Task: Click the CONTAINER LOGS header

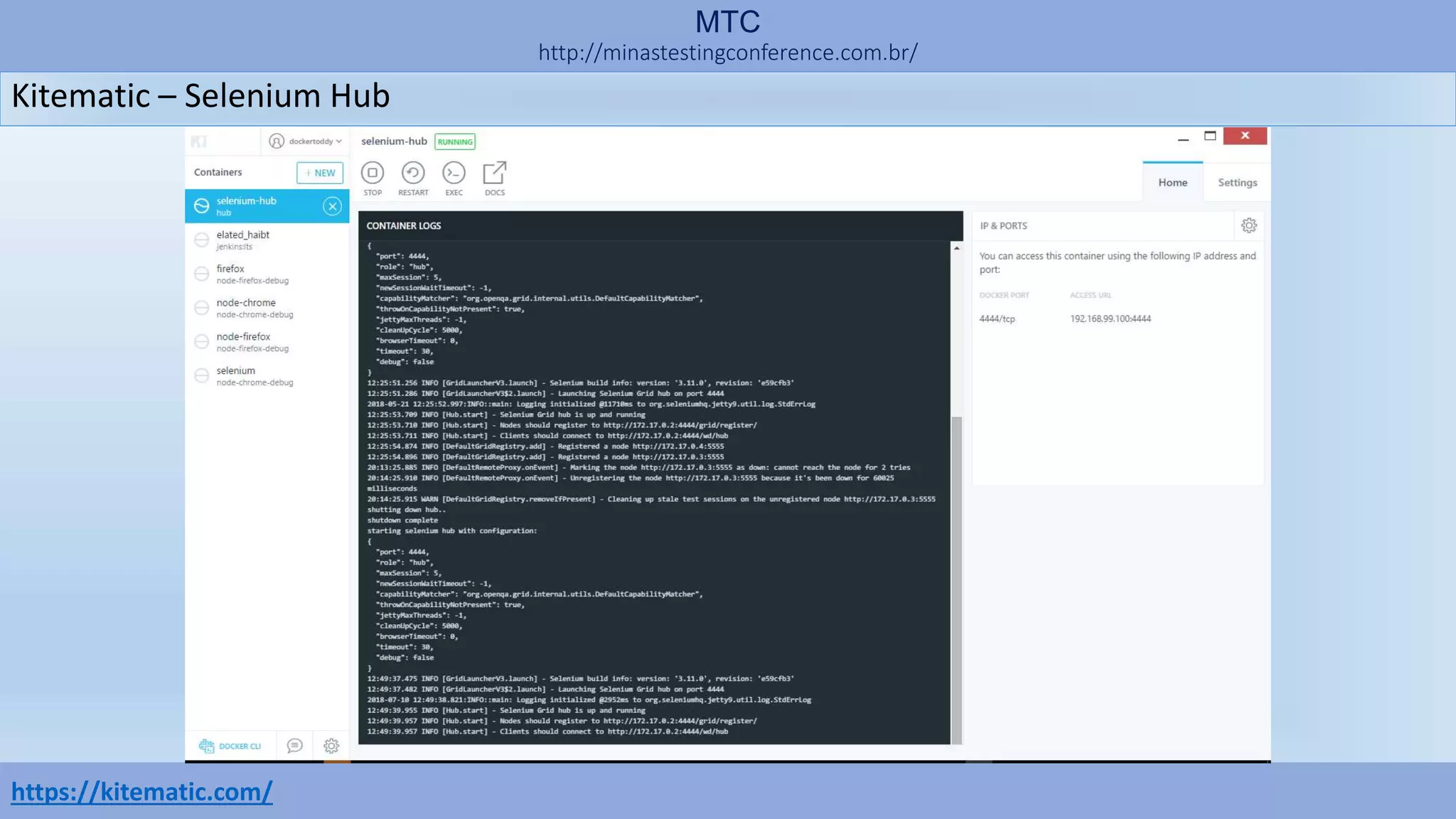Action: click(x=404, y=225)
